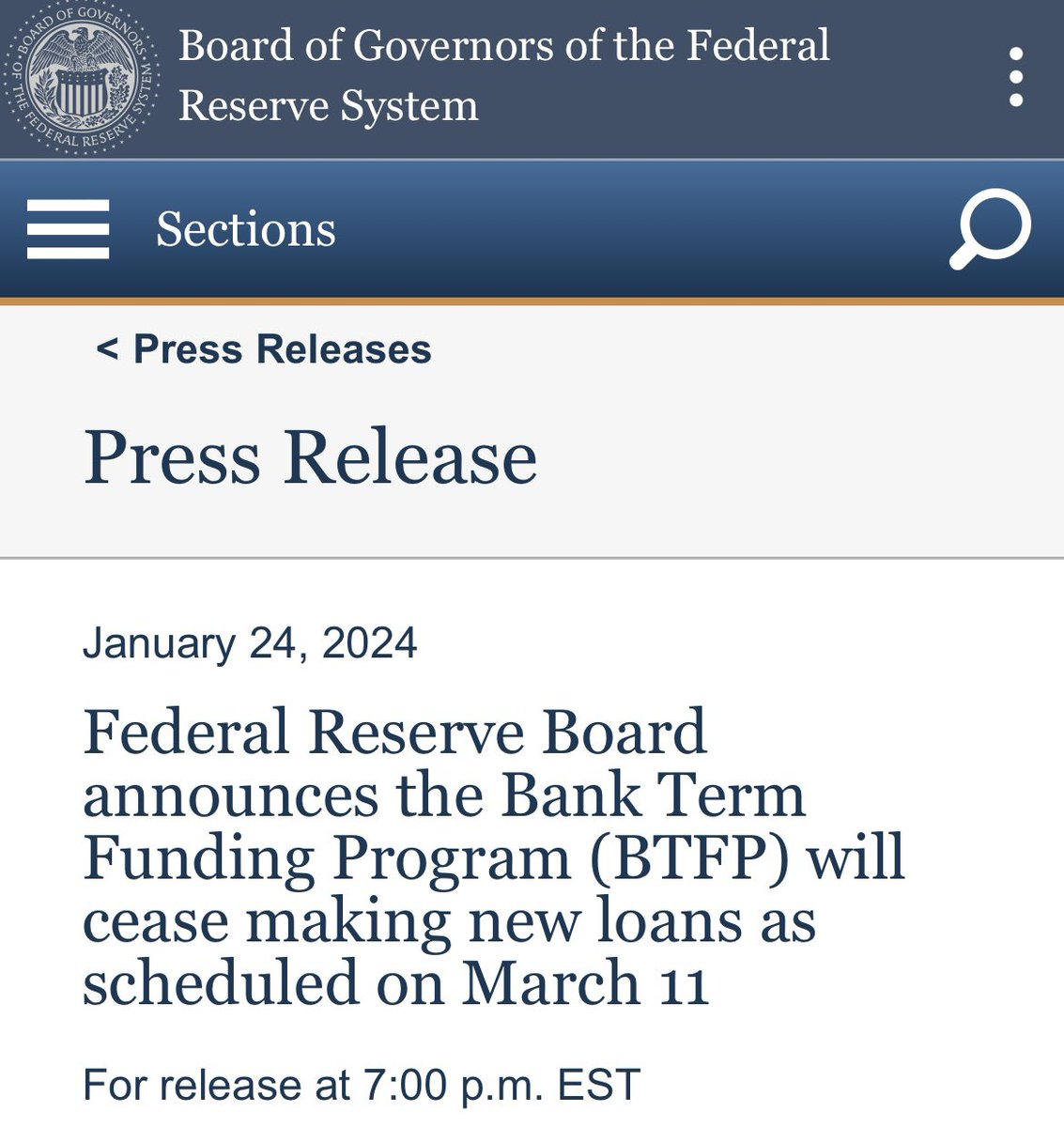Click the "Bank Term" words in headline
Viewport: 1064px width, 1127px height.
tap(653, 795)
